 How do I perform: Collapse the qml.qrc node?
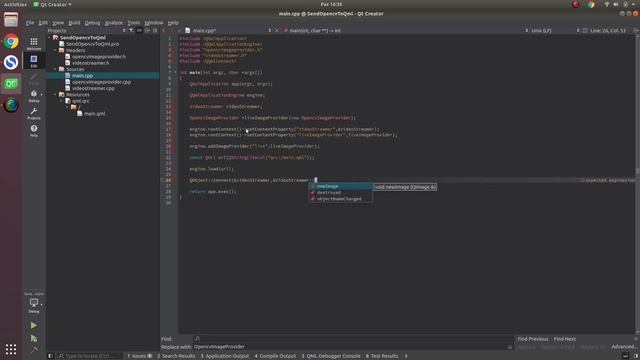click(x=62, y=101)
